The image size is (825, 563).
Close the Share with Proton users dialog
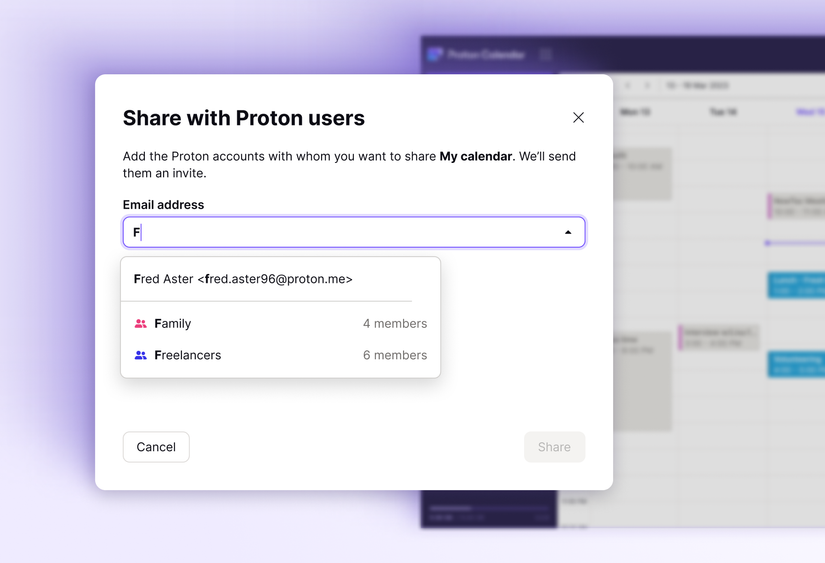click(x=578, y=117)
